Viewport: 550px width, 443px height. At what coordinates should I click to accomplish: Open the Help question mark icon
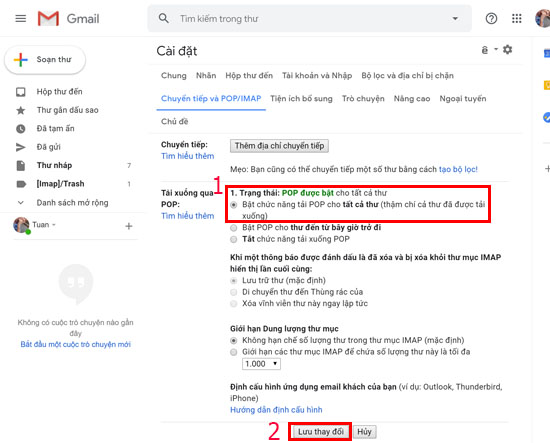coord(491,18)
